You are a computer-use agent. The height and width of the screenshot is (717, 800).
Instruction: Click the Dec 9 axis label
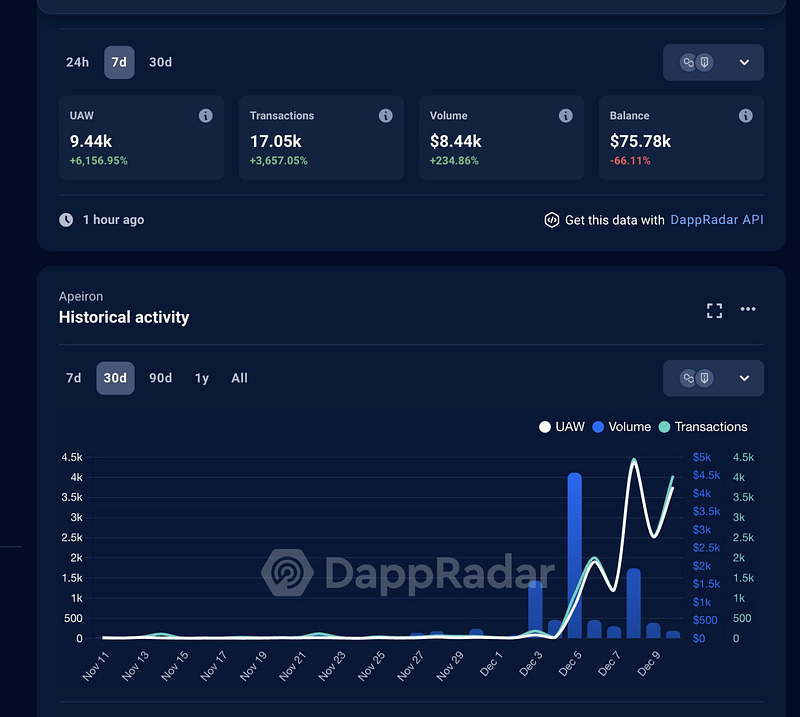coord(648,664)
